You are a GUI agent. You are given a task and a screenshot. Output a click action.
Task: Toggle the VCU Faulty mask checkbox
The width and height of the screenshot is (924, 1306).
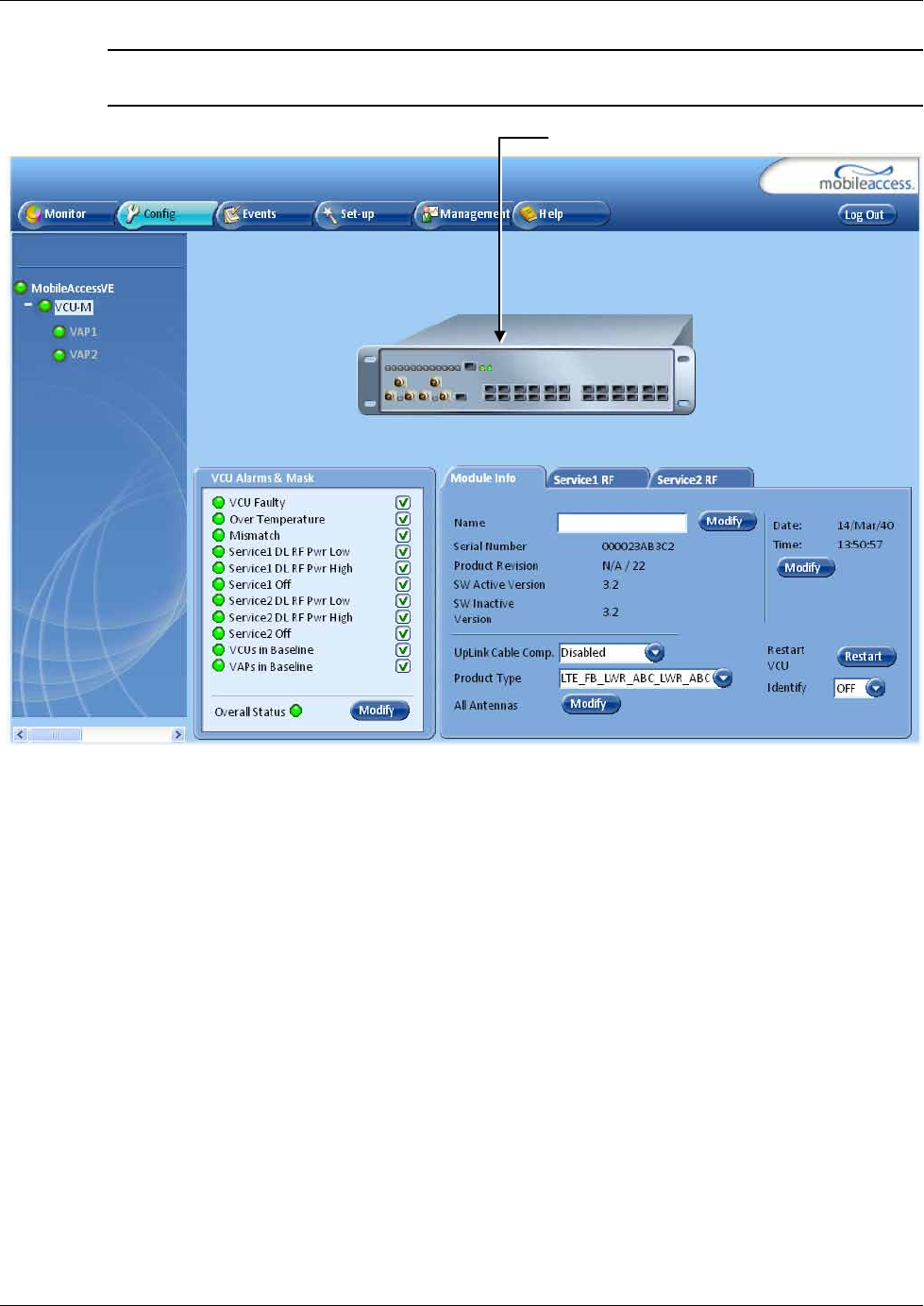[403, 503]
